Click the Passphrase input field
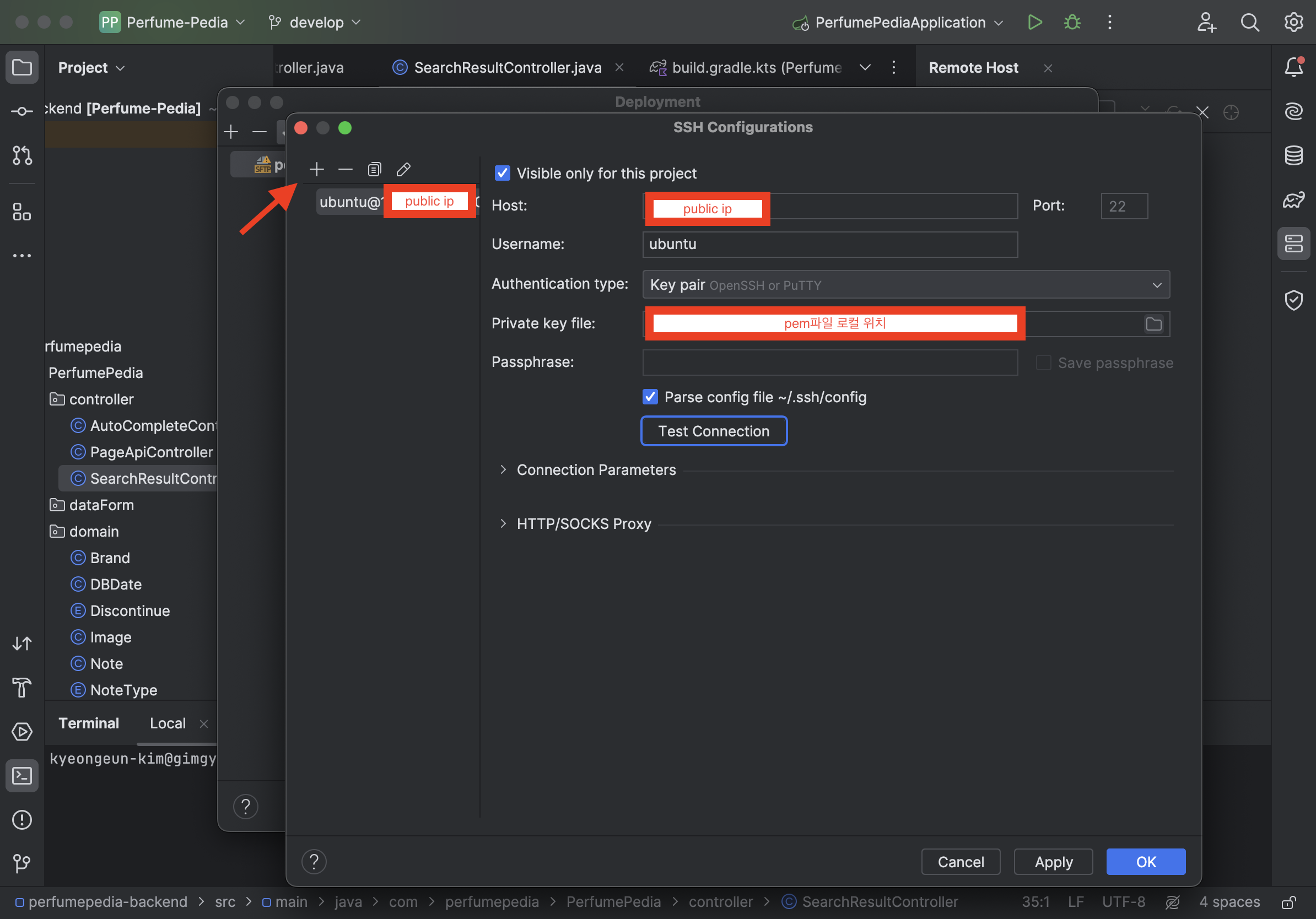This screenshot has width=1316, height=919. tap(829, 363)
